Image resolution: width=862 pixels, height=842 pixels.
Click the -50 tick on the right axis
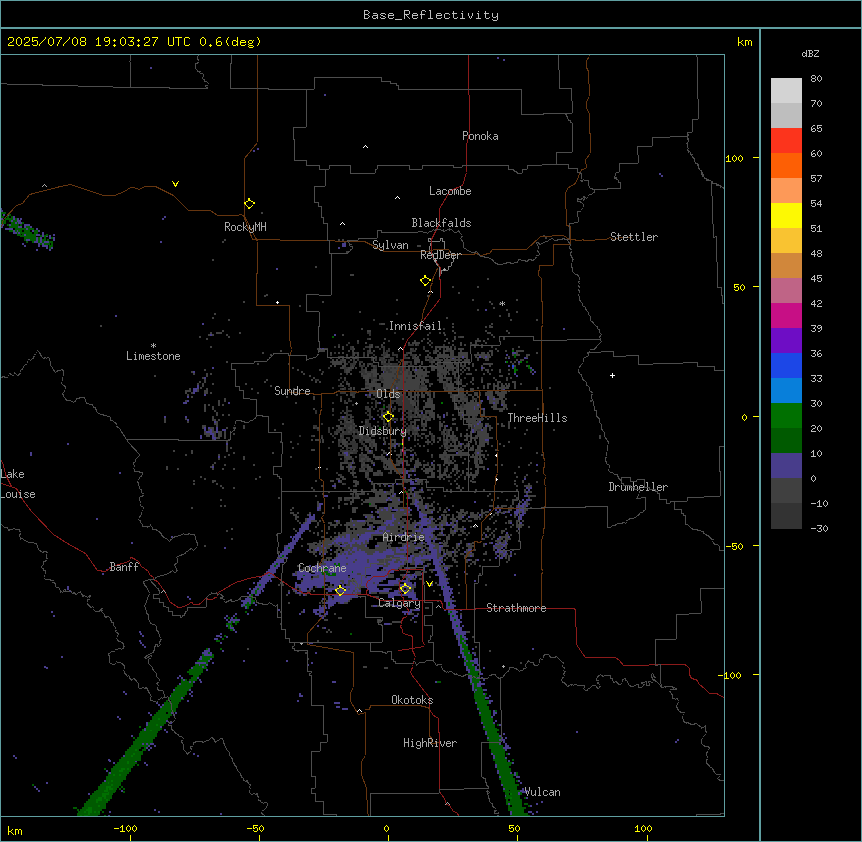[734, 546]
